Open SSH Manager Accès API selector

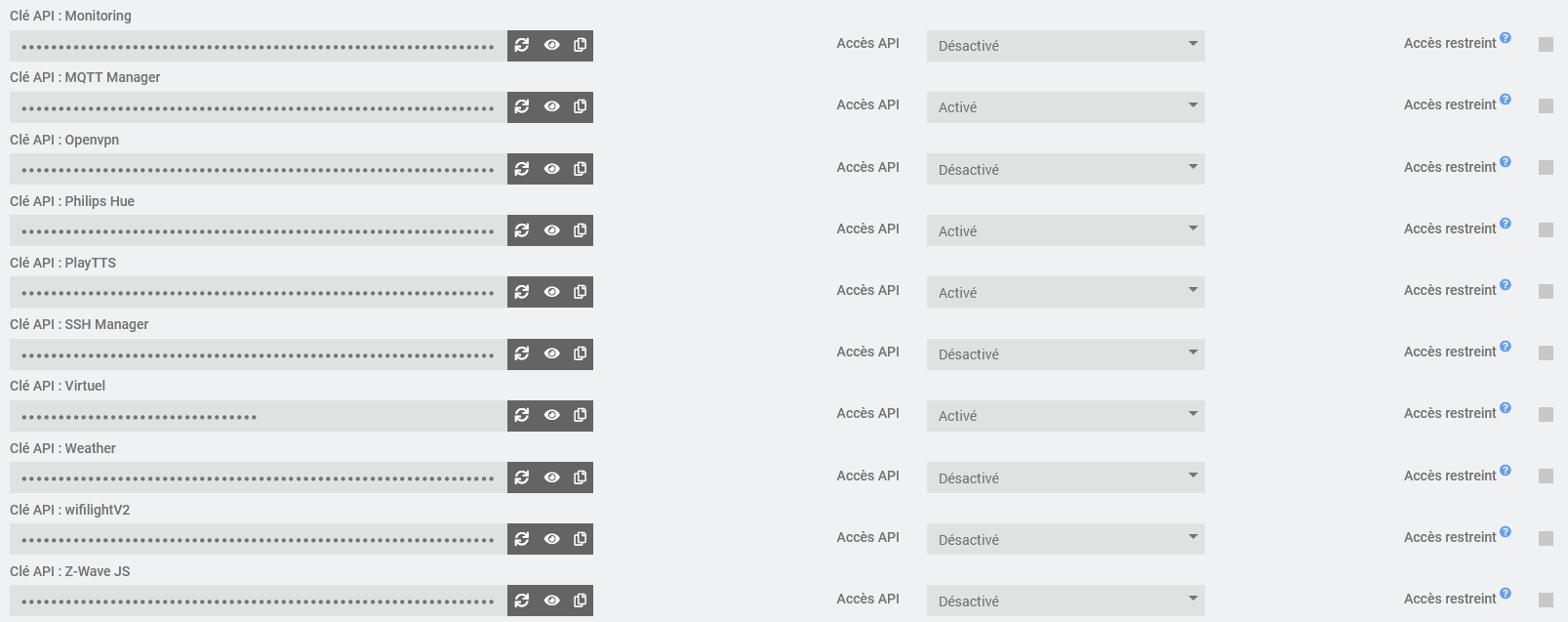[1065, 353]
